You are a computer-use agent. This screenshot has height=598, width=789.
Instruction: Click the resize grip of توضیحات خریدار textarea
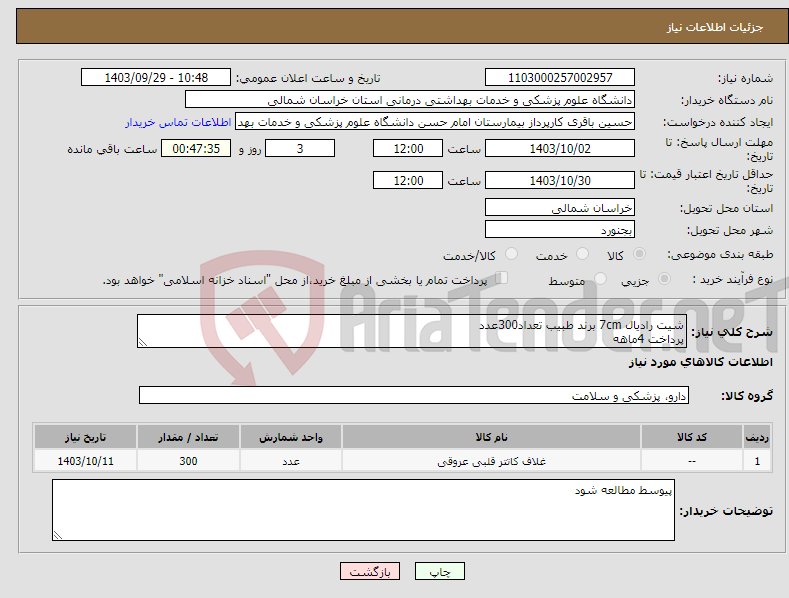(x=58, y=535)
